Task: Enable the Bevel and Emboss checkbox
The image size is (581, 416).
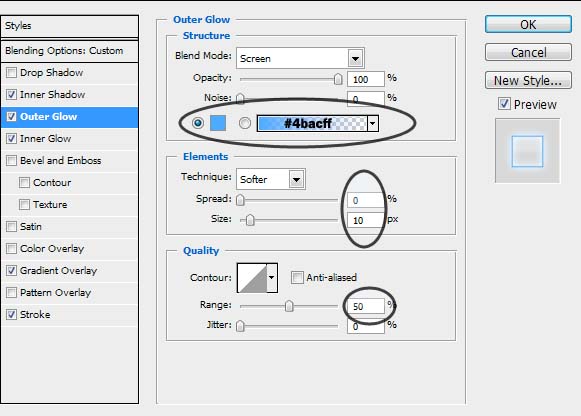Action: click(11, 160)
